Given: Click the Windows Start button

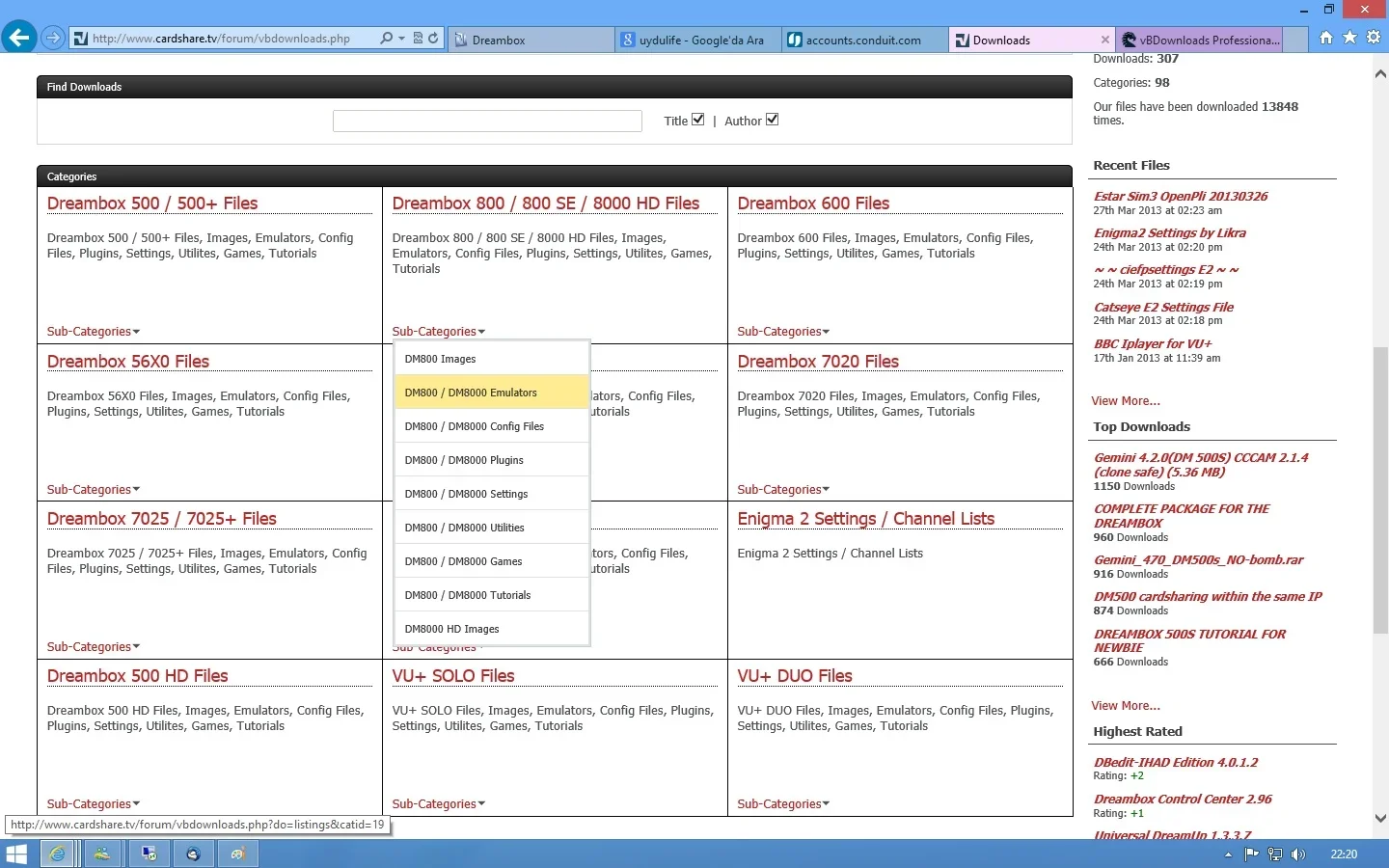Looking at the screenshot, I should [16, 854].
